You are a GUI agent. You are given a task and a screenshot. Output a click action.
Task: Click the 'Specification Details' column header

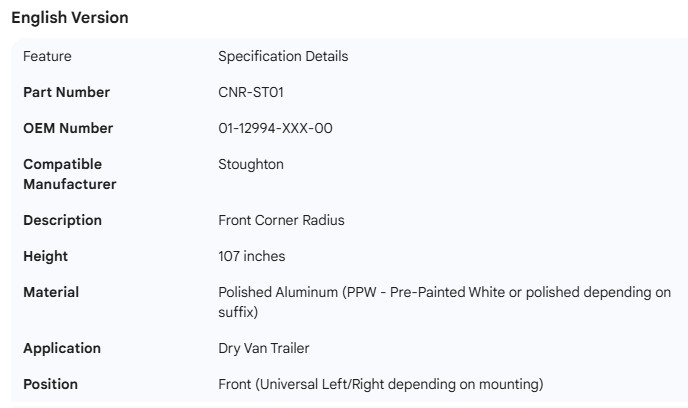click(x=283, y=57)
